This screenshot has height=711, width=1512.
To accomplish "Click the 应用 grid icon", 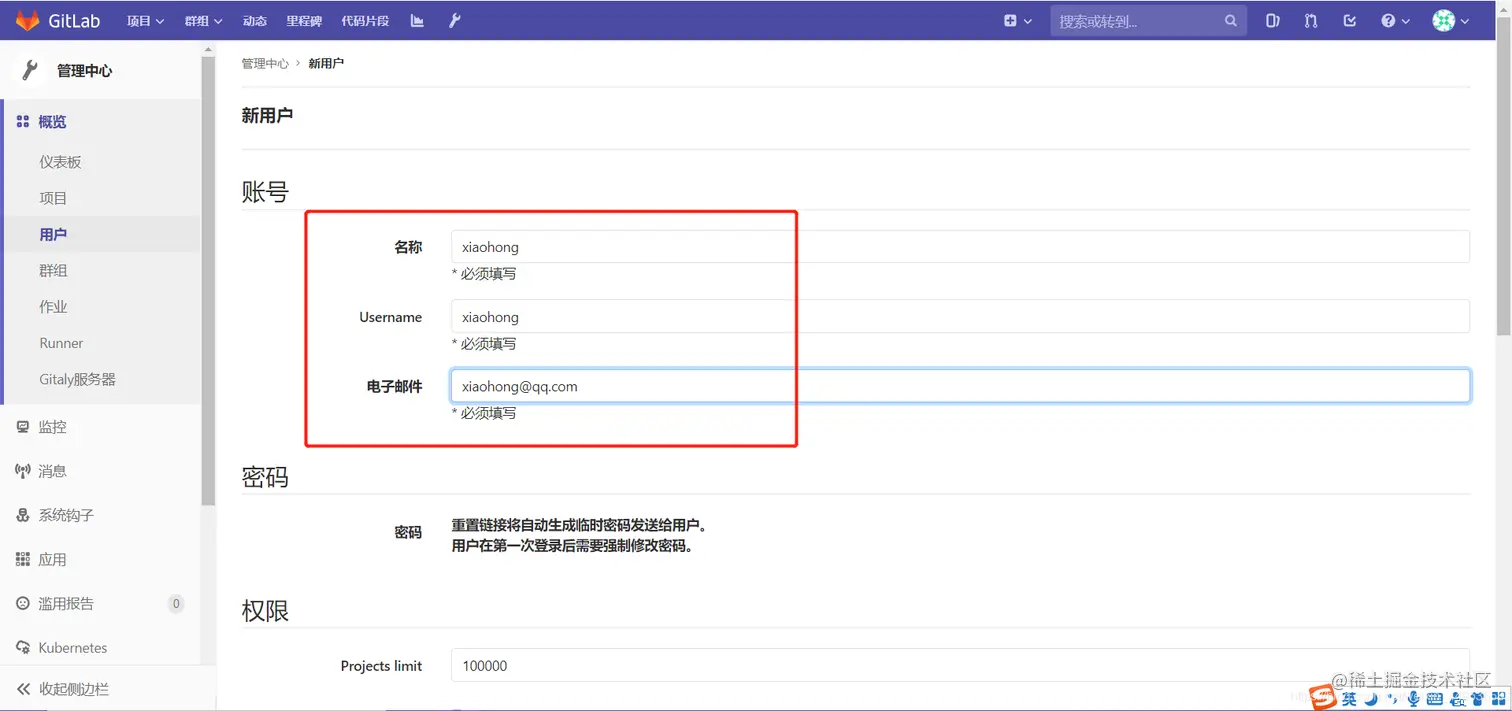I will pos(23,559).
